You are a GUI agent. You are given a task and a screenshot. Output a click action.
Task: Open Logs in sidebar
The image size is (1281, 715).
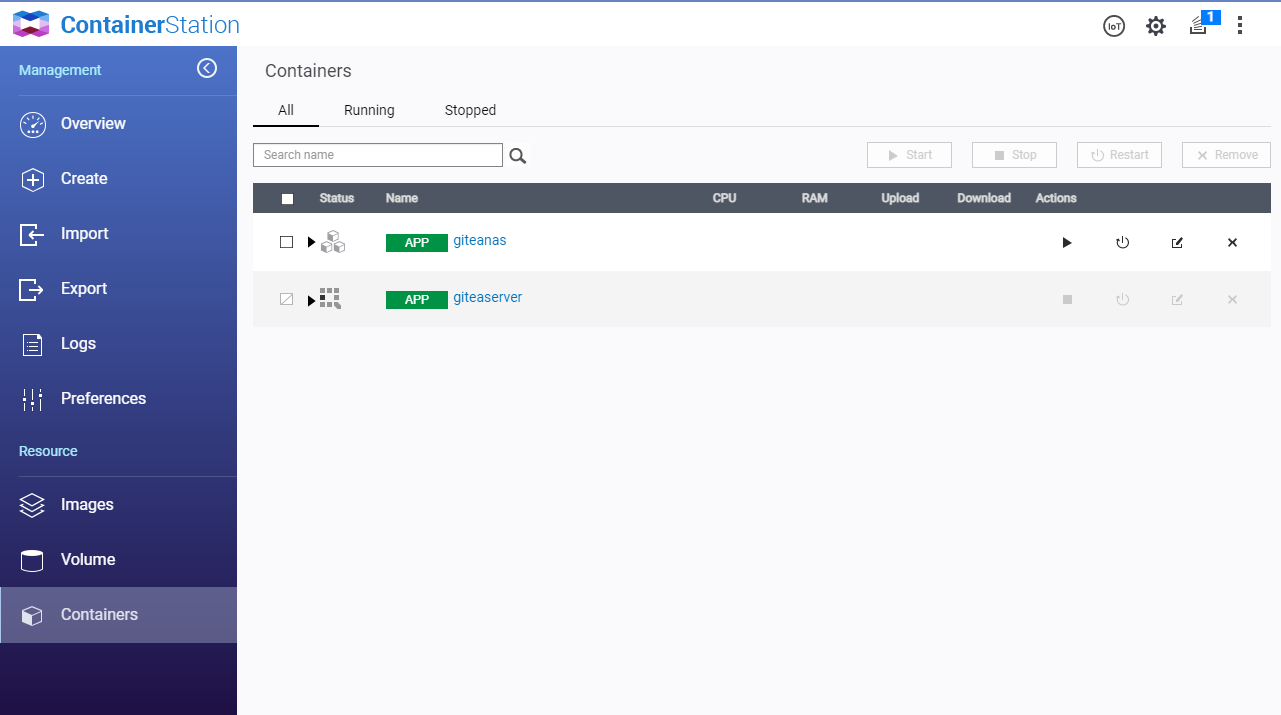click(118, 344)
